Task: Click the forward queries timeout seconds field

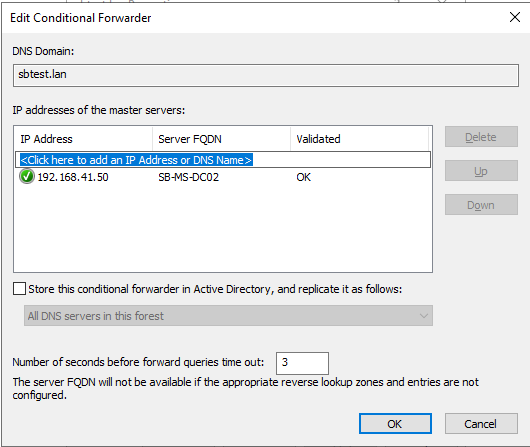Action: 302,363
